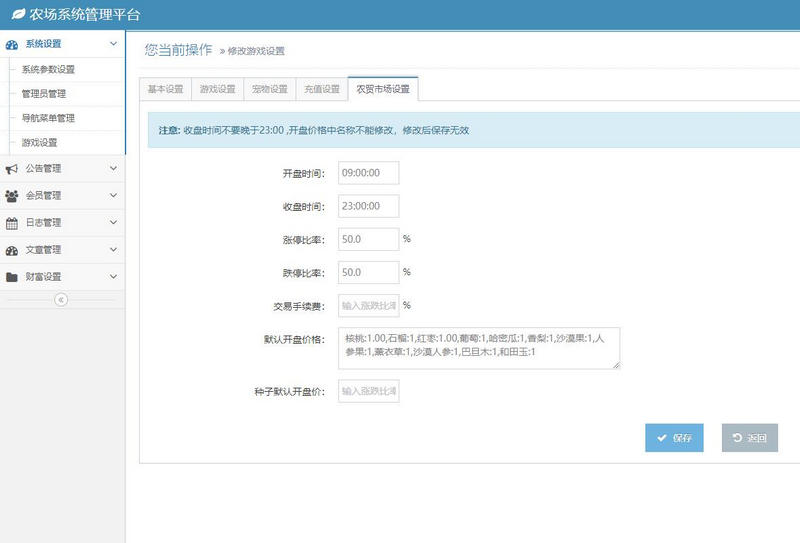Select the 农贸市场设置 tab
This screenshot has height=543, width=800.
[x=383, y=89]
